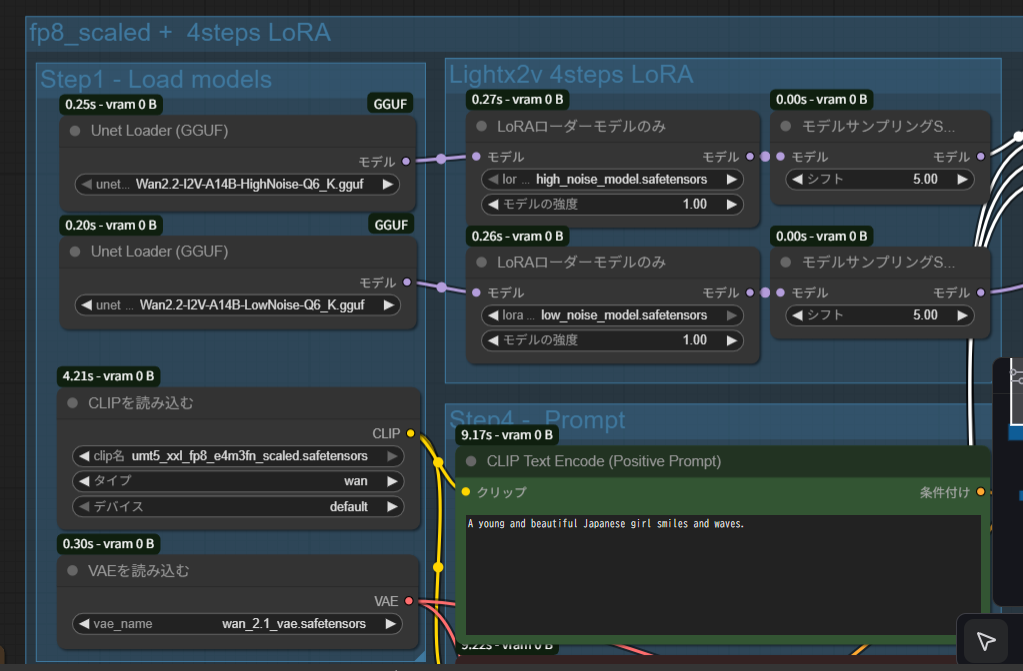Next LoRA file arrow for low_noise_model
The height and width of the screenshot is (671, 1023).
(x=732, y=315)
